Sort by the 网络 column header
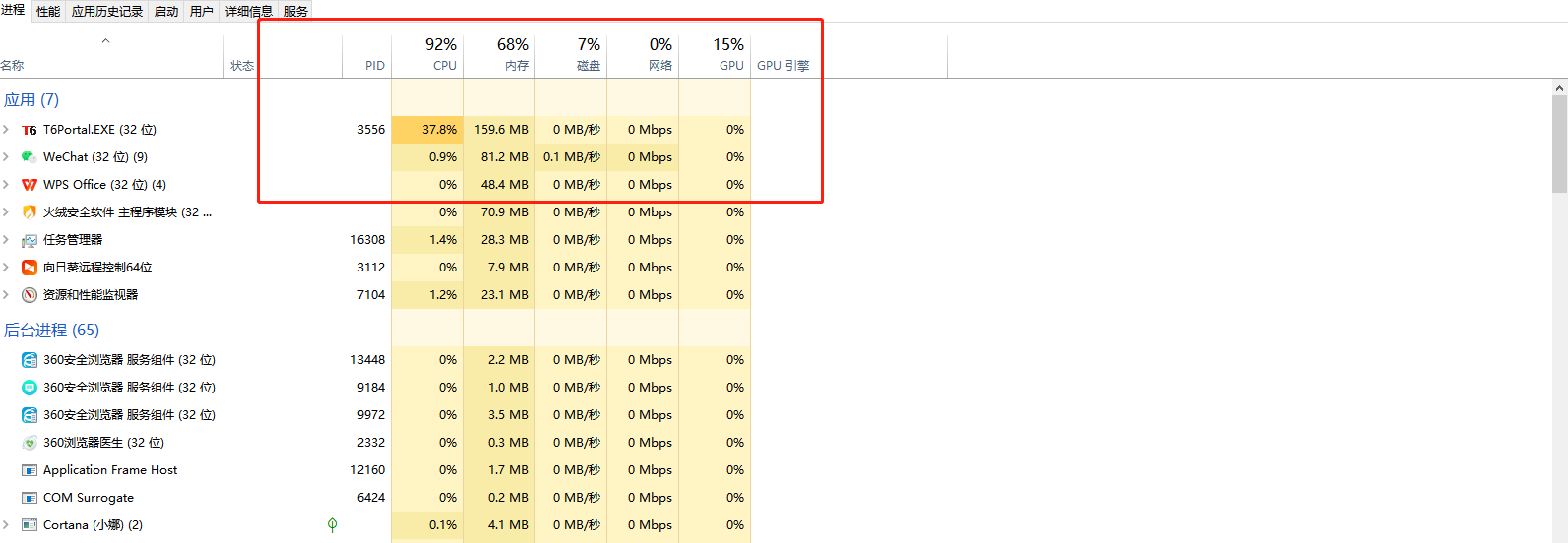The width and height of the screenshot is (1568, 543). 643,57
